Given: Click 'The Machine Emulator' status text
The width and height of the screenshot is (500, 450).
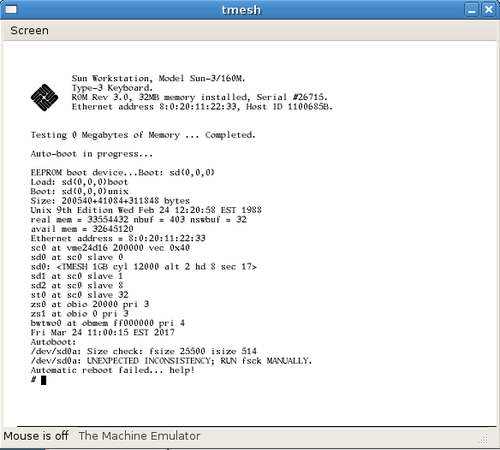Looking at the screenshot, I should 139,436.
